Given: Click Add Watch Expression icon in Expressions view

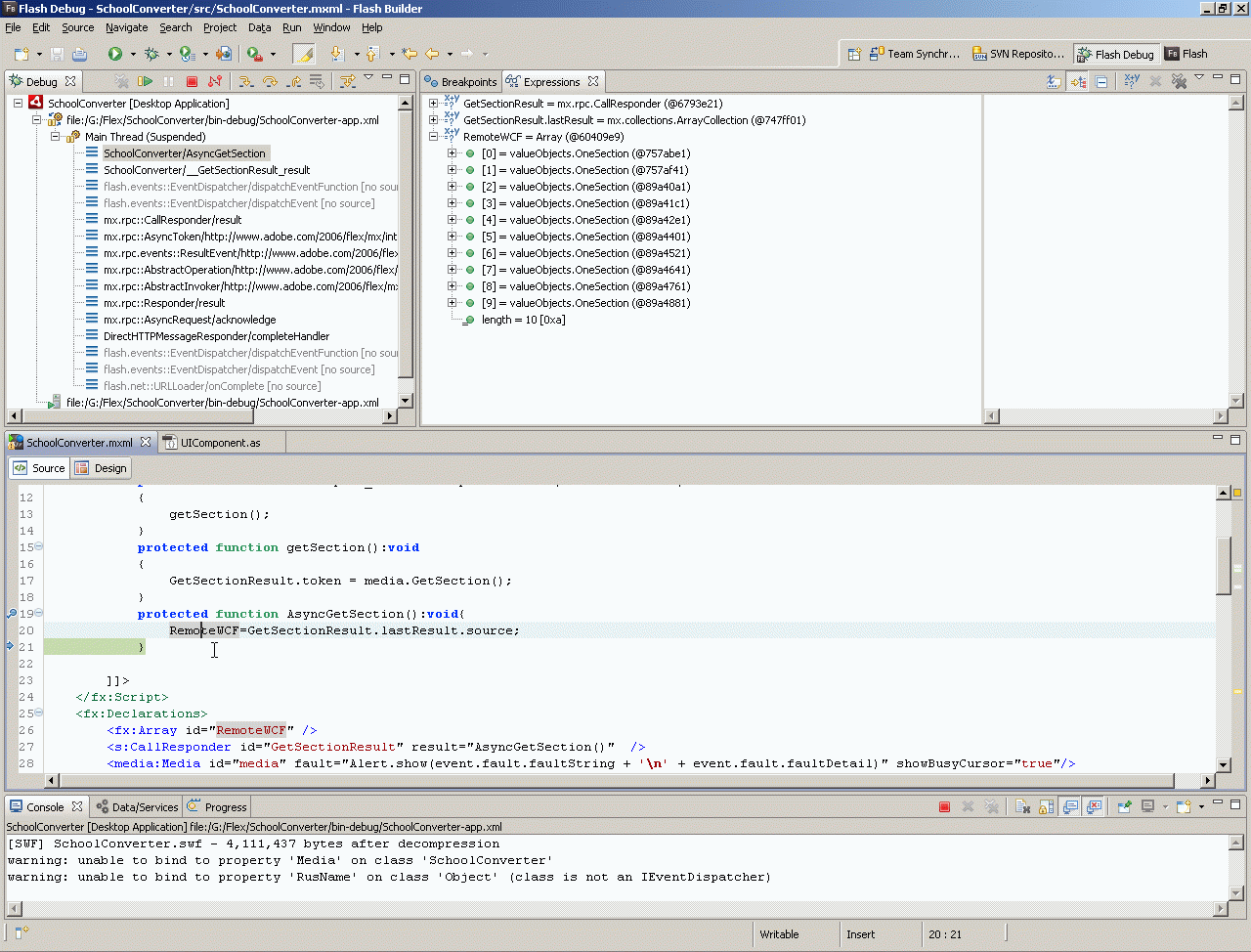Looking at the screenshot, I should coord(1132,82).
